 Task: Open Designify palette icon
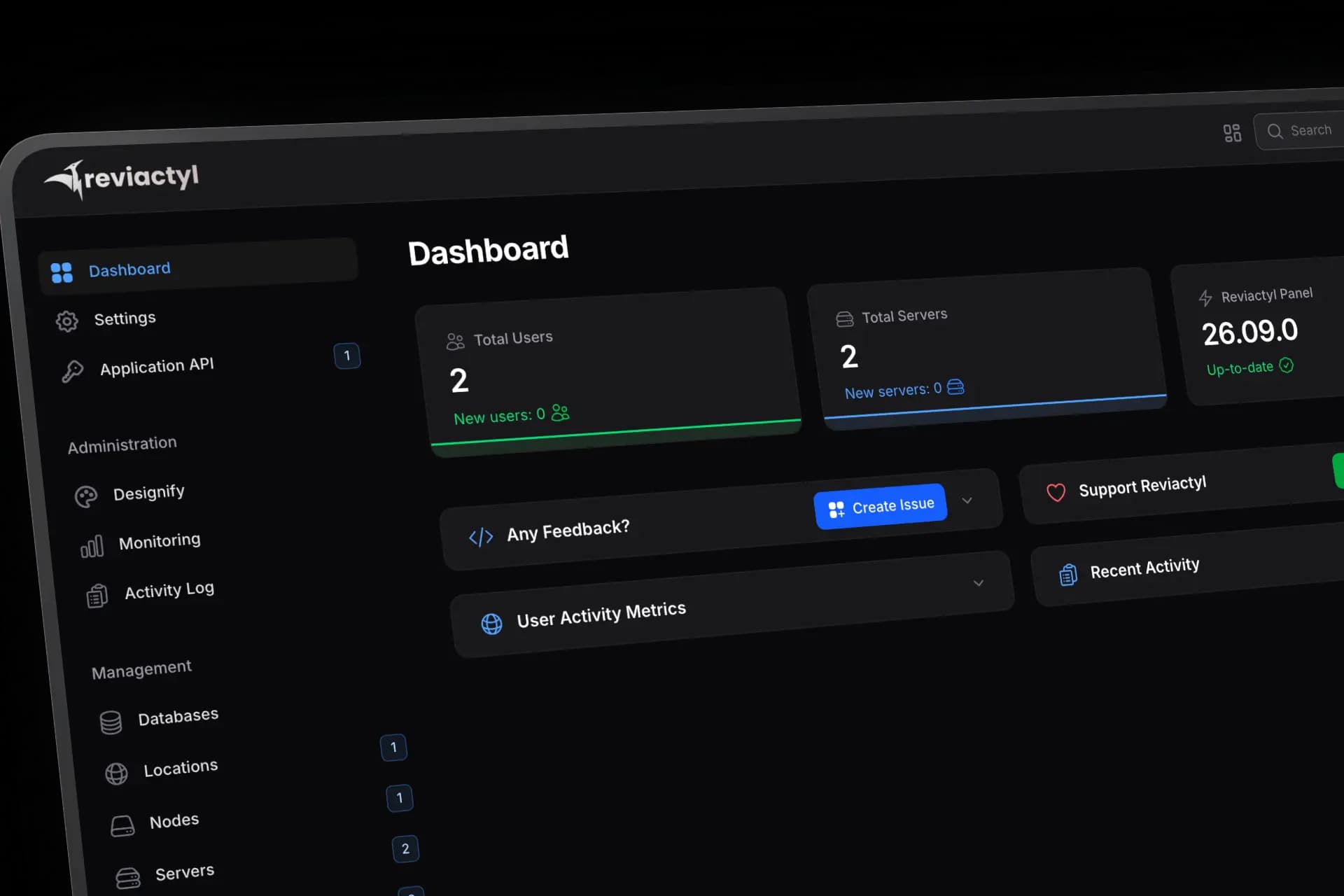pos(86,497)
